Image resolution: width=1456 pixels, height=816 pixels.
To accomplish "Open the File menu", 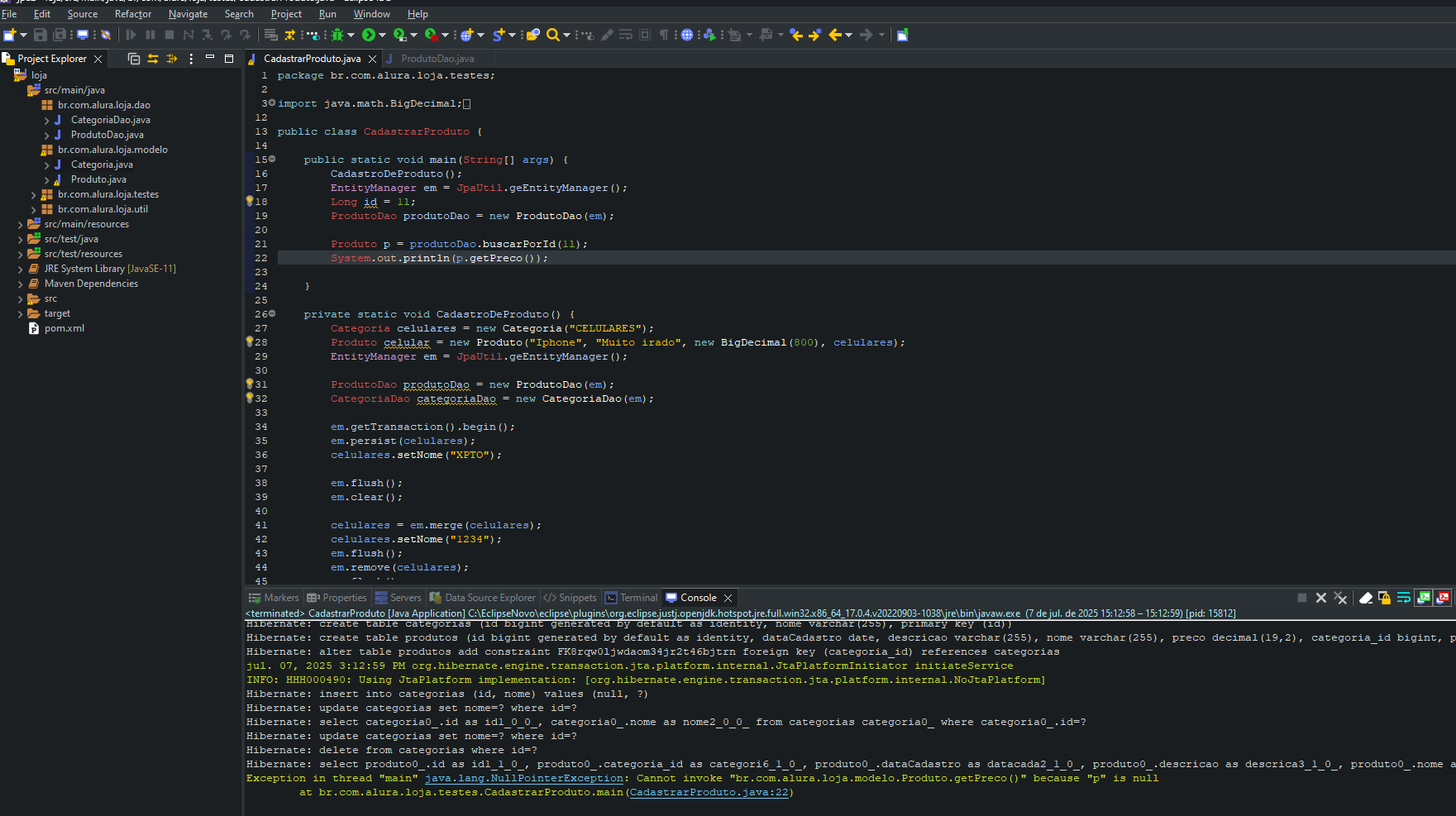I will (x=9, y=14).
